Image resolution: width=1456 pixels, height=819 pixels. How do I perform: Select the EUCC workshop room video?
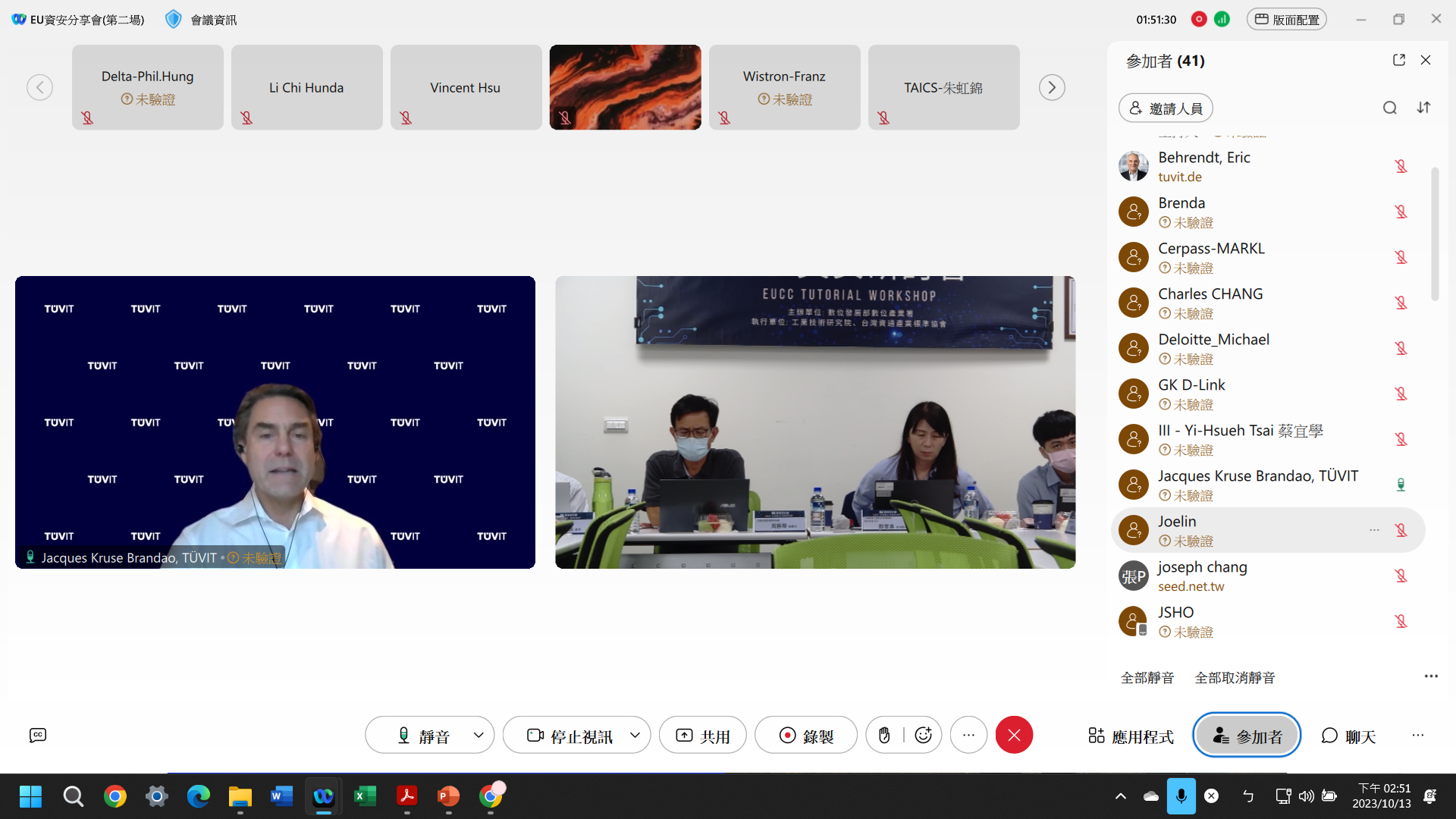(x=815, y=422)
